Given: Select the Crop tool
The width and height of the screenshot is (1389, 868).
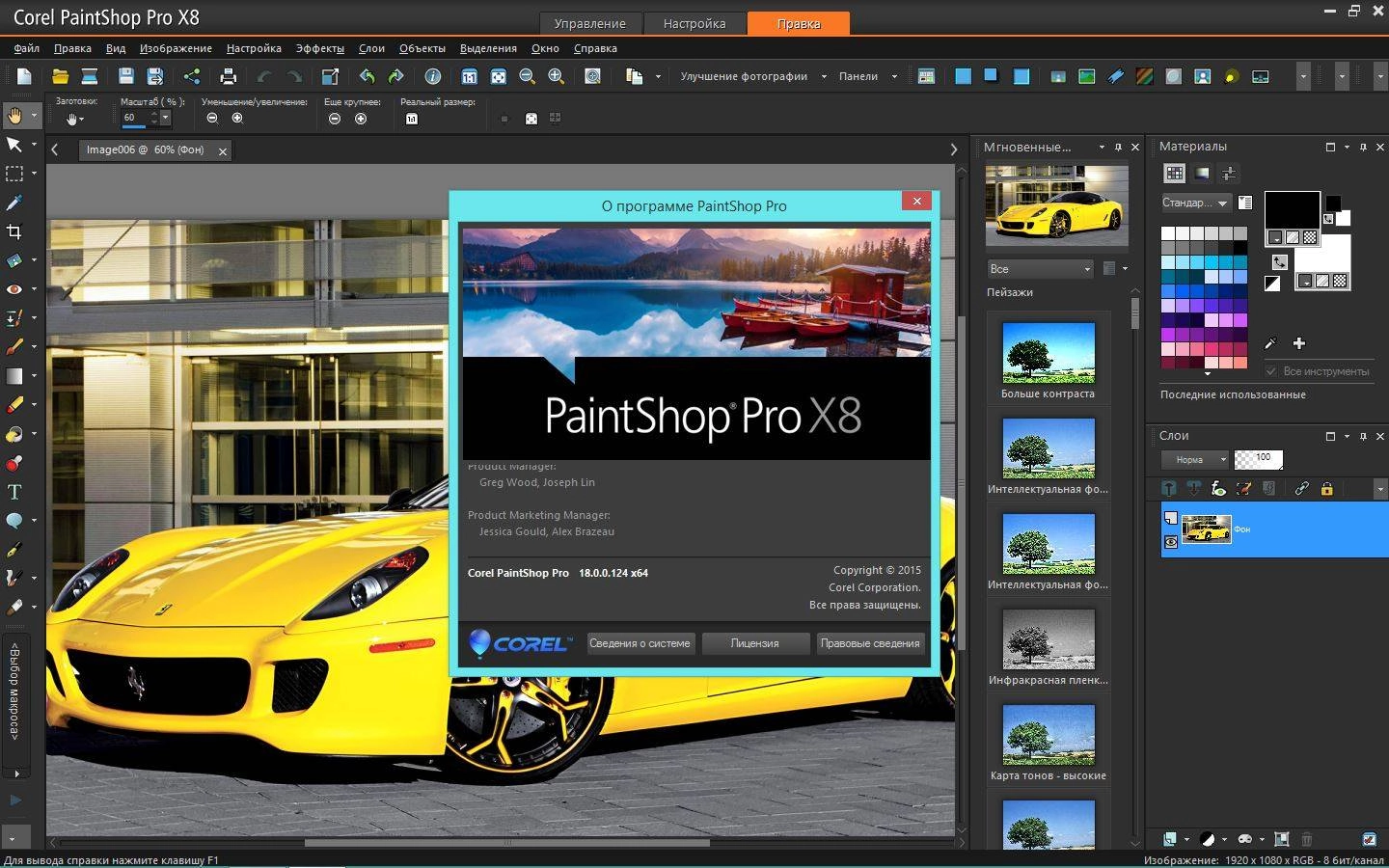Looking at the screenshot, I should (x=14, y=231).
